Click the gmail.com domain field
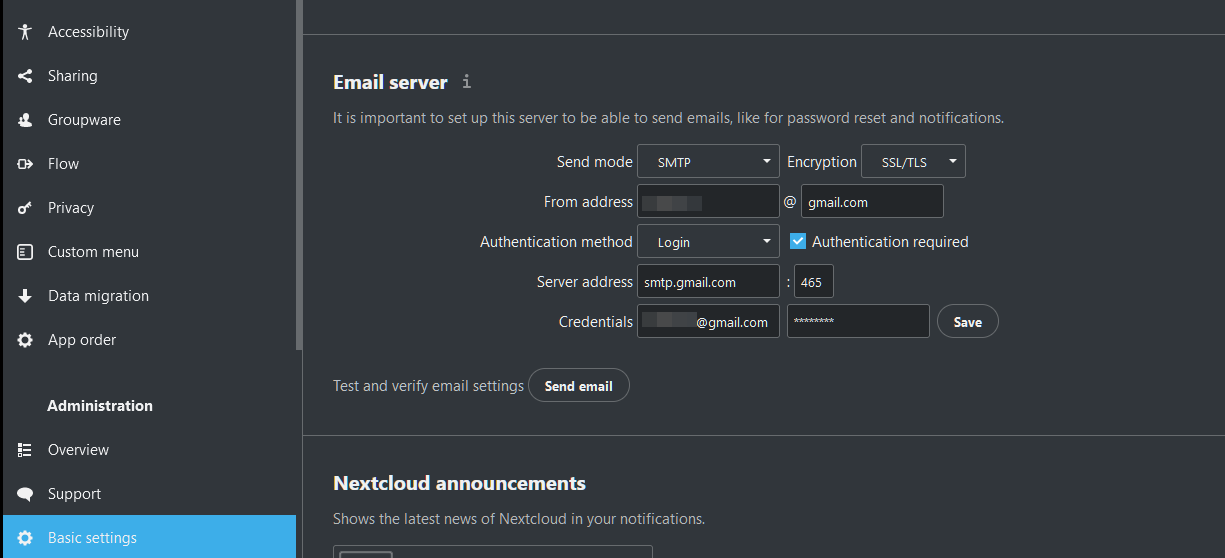The height and width of the screenshot is (558, 1225). [872, 201]
